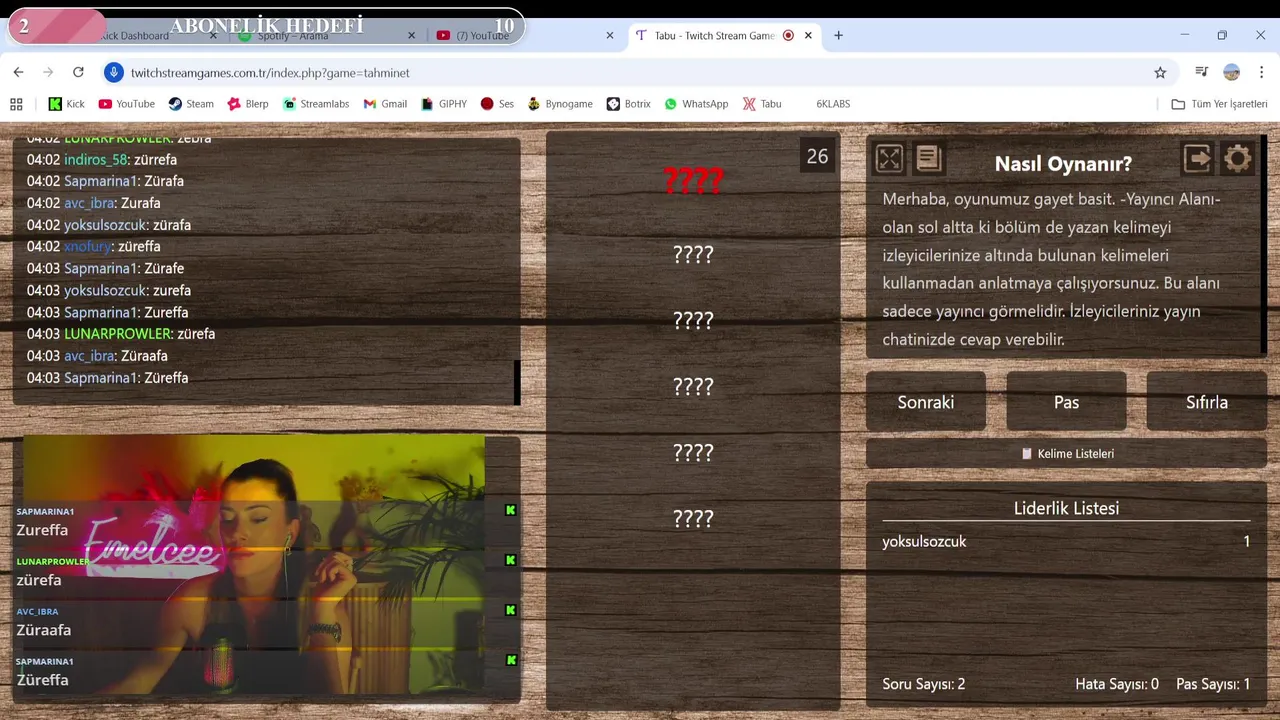Viewport: 1280px width, 720px height.
Task: Click leaderboard entry yoksulsozcuk
Action: click(x=924, y=541)
